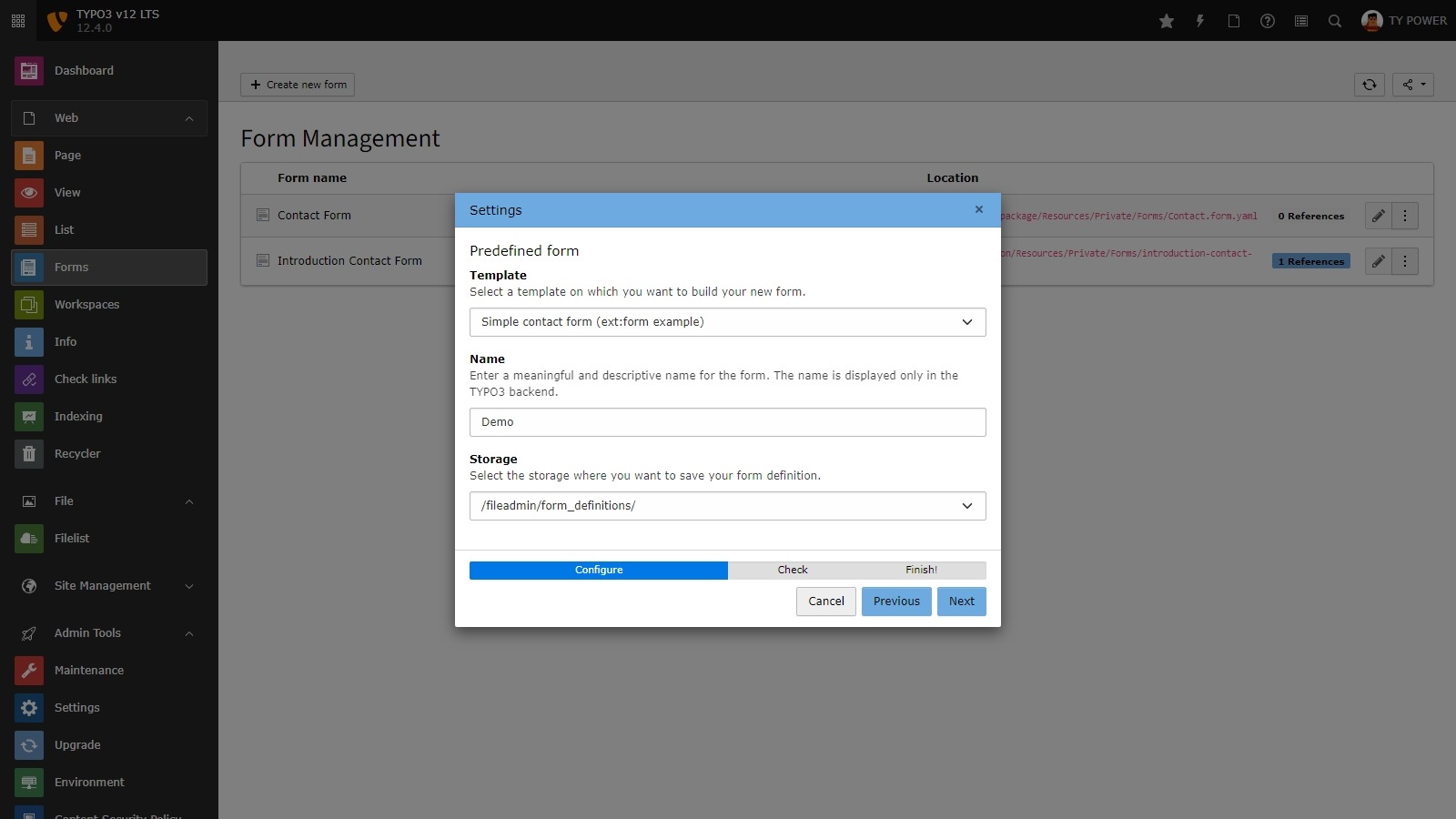Open more actions for Introduction Contact Form
This screenshot has height=819, width=1456.
(x=1405, y=261)
